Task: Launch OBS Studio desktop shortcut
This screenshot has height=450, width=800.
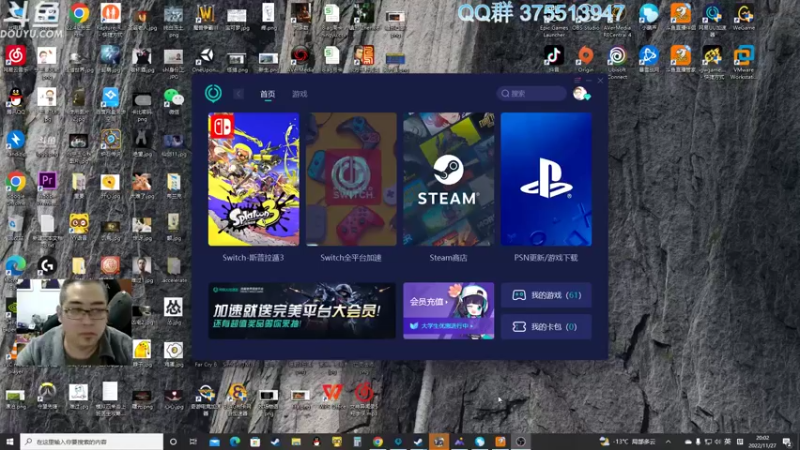Action: [x=585, y=18]
